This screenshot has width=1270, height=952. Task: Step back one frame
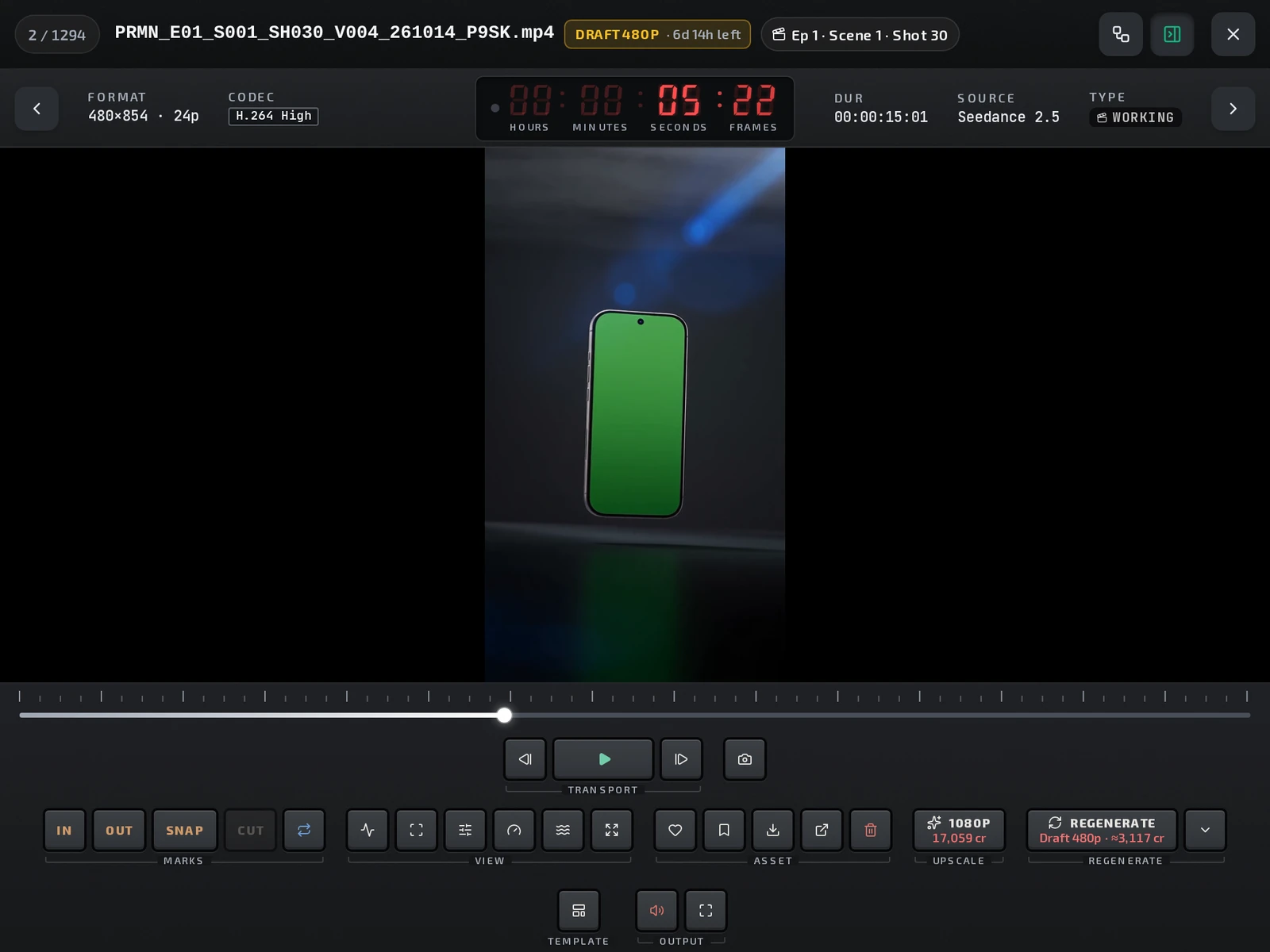click(x=525, y=759)
